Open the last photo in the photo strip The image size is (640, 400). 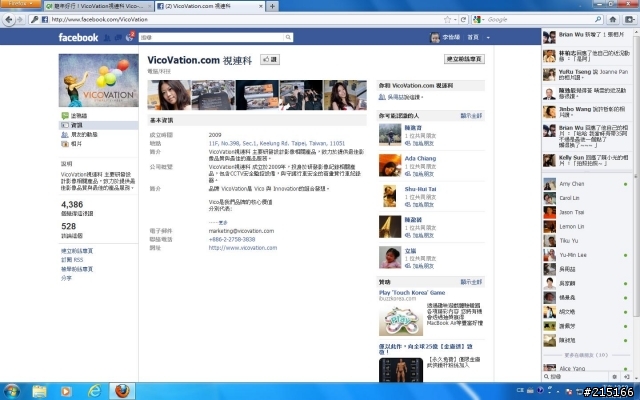click(x=345, y=95)
